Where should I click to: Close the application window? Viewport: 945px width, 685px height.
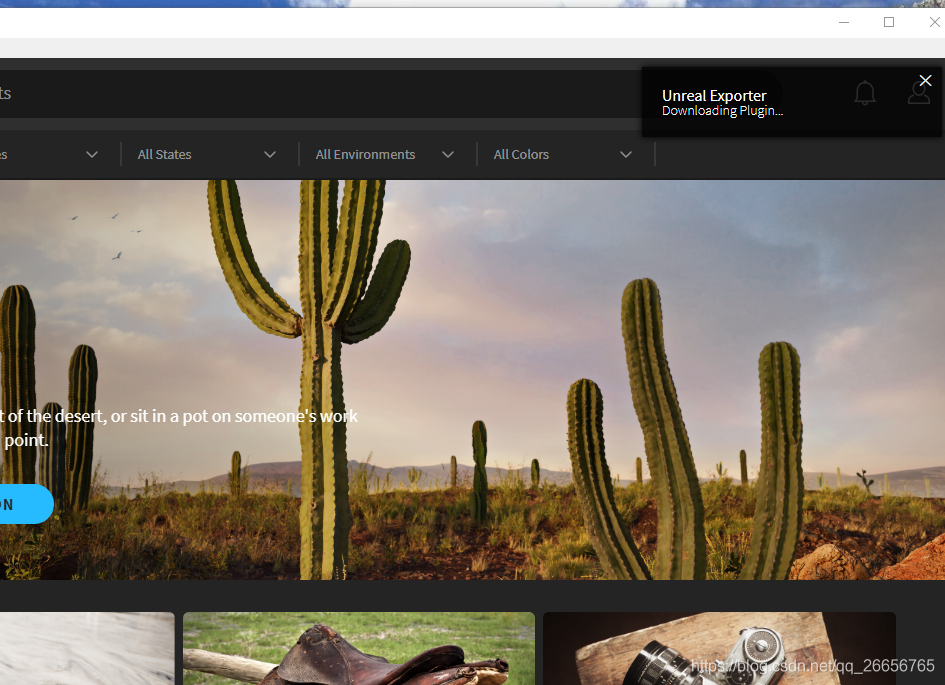934,22
